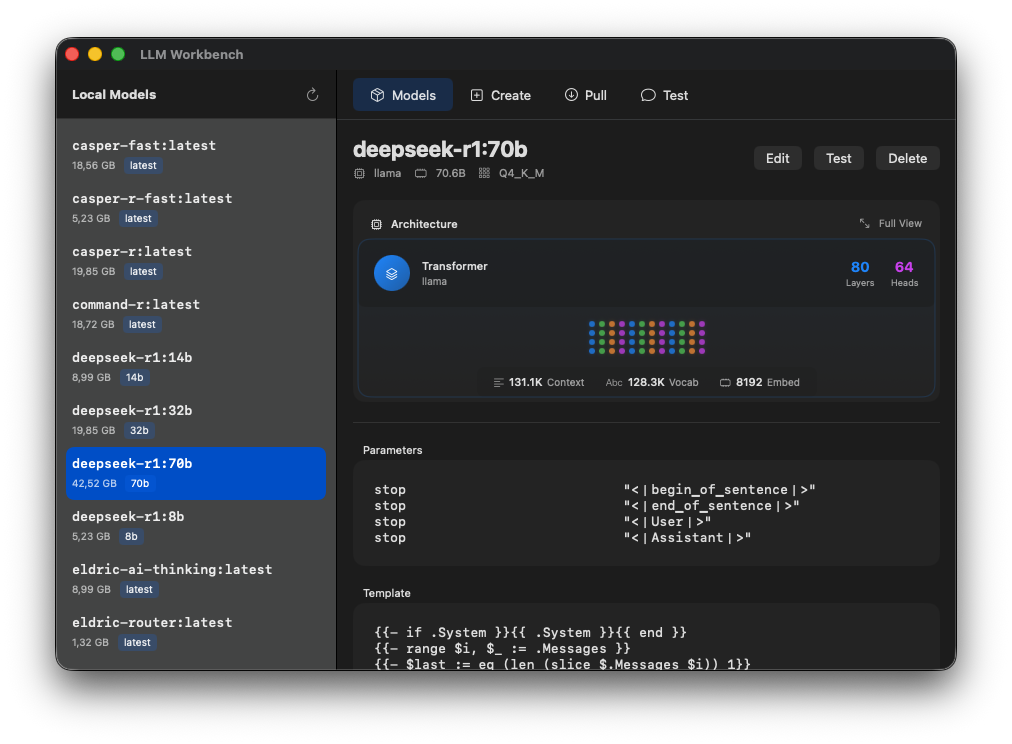Open Full View of the architecture
This screenshot has width=1012, height=744.
tap(891, 224)
